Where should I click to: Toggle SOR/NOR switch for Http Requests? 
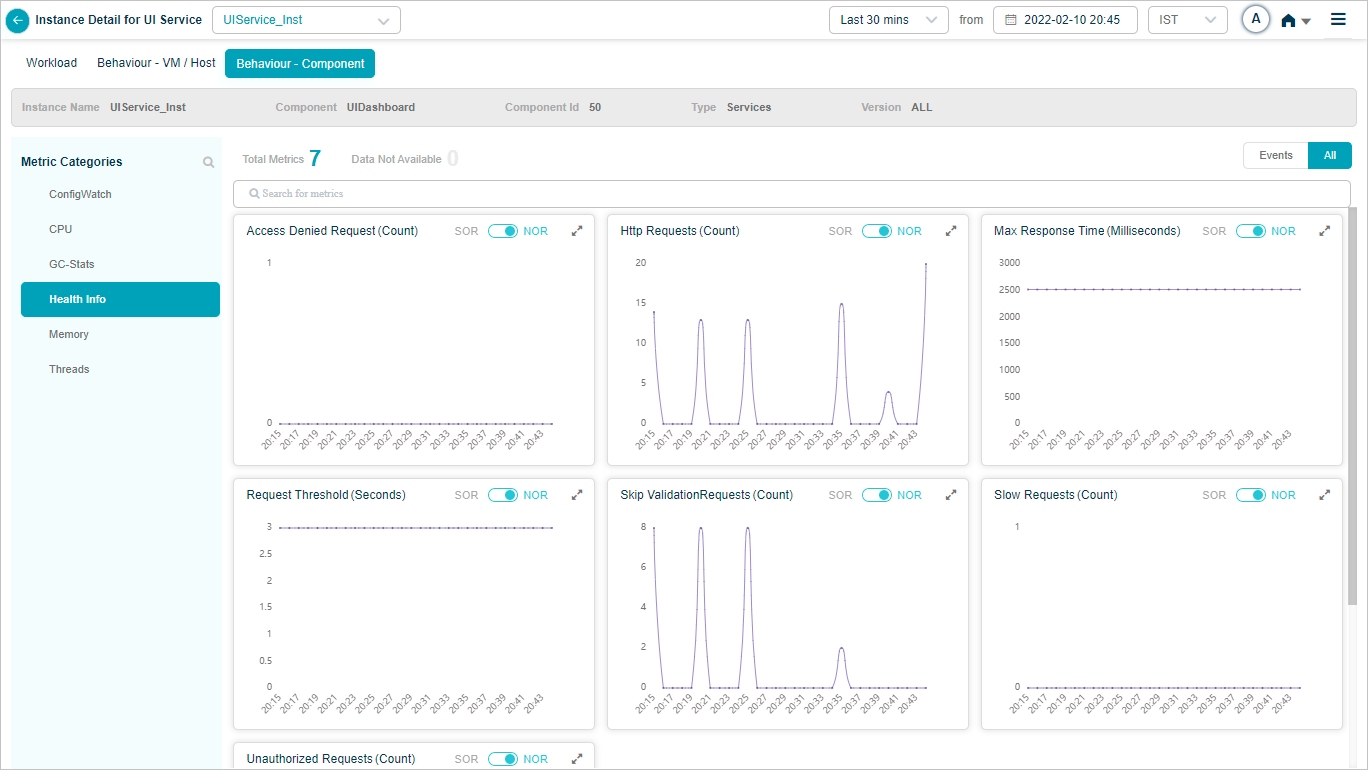click(x=877, y=231)
